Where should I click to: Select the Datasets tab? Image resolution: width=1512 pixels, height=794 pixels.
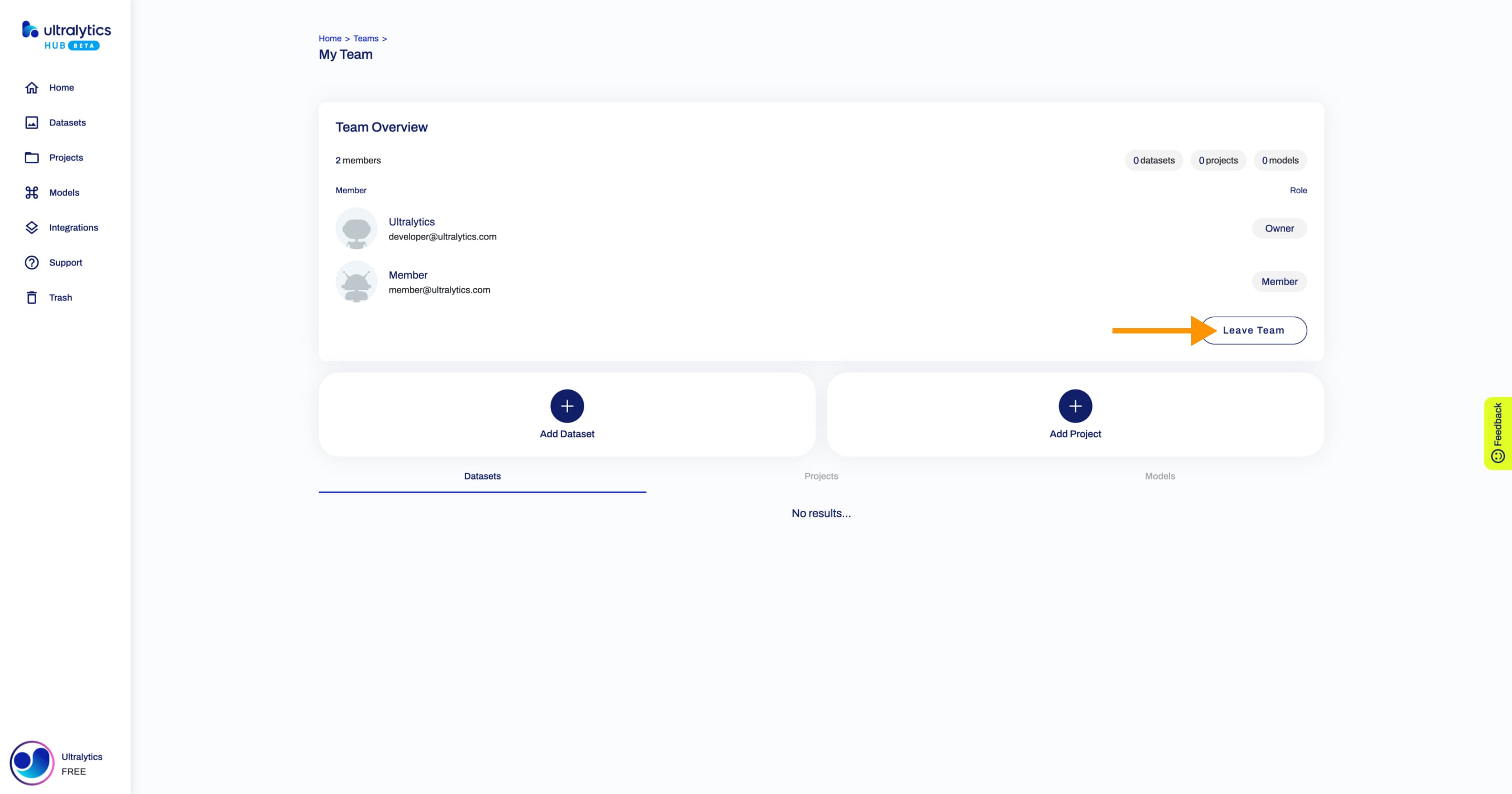(482, 475)
